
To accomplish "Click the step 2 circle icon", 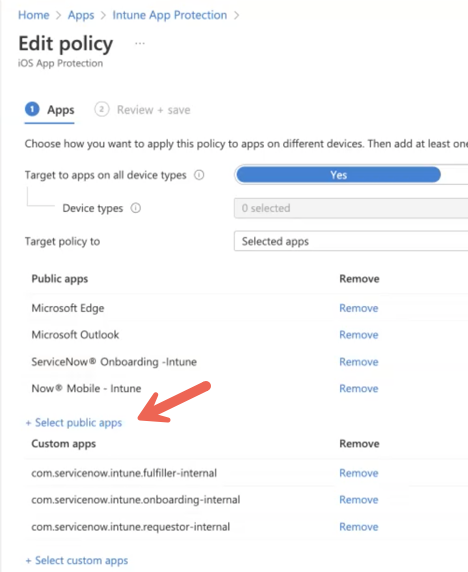I will tap(102, 109).
